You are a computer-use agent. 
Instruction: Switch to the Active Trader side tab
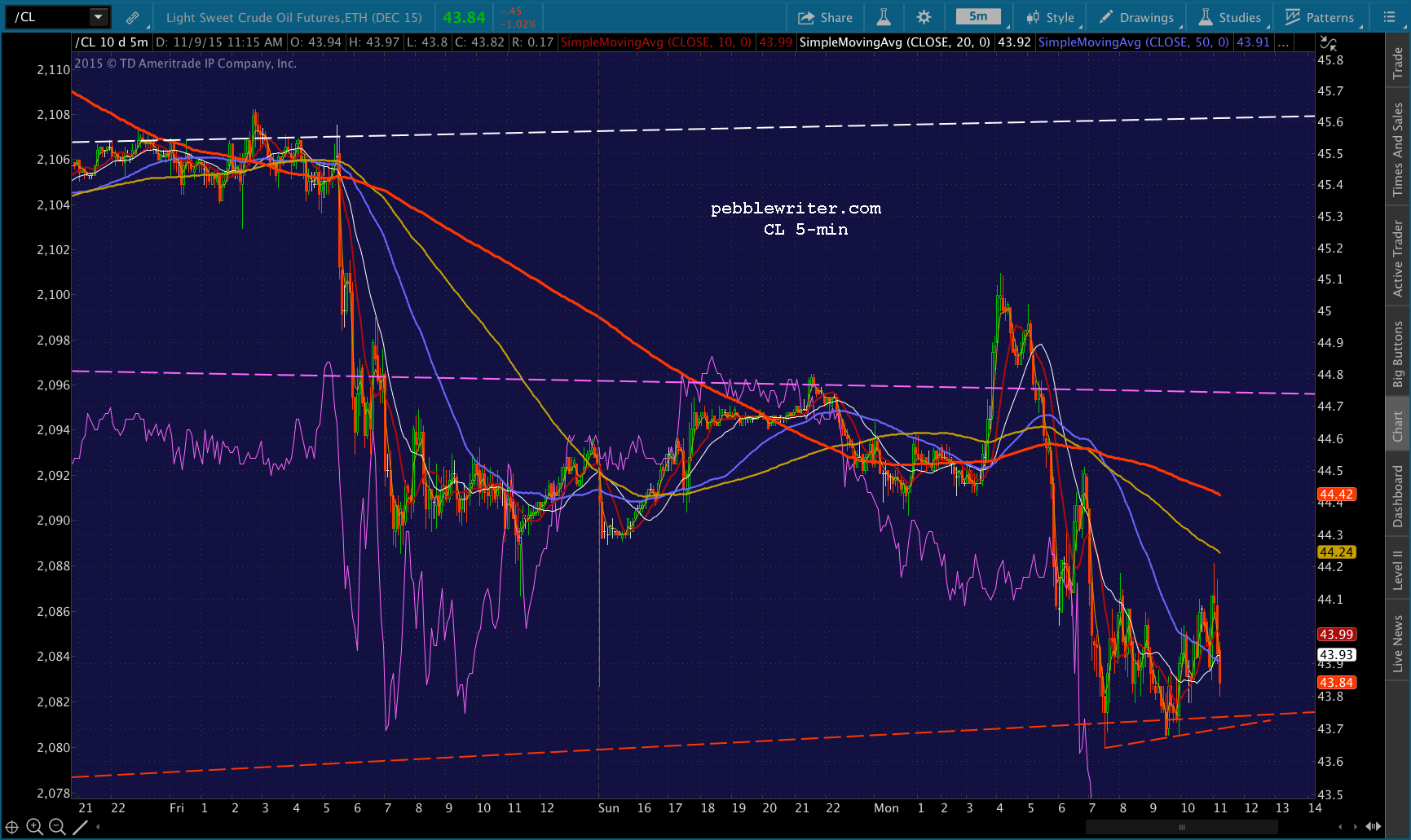(x=1398, y=259)
